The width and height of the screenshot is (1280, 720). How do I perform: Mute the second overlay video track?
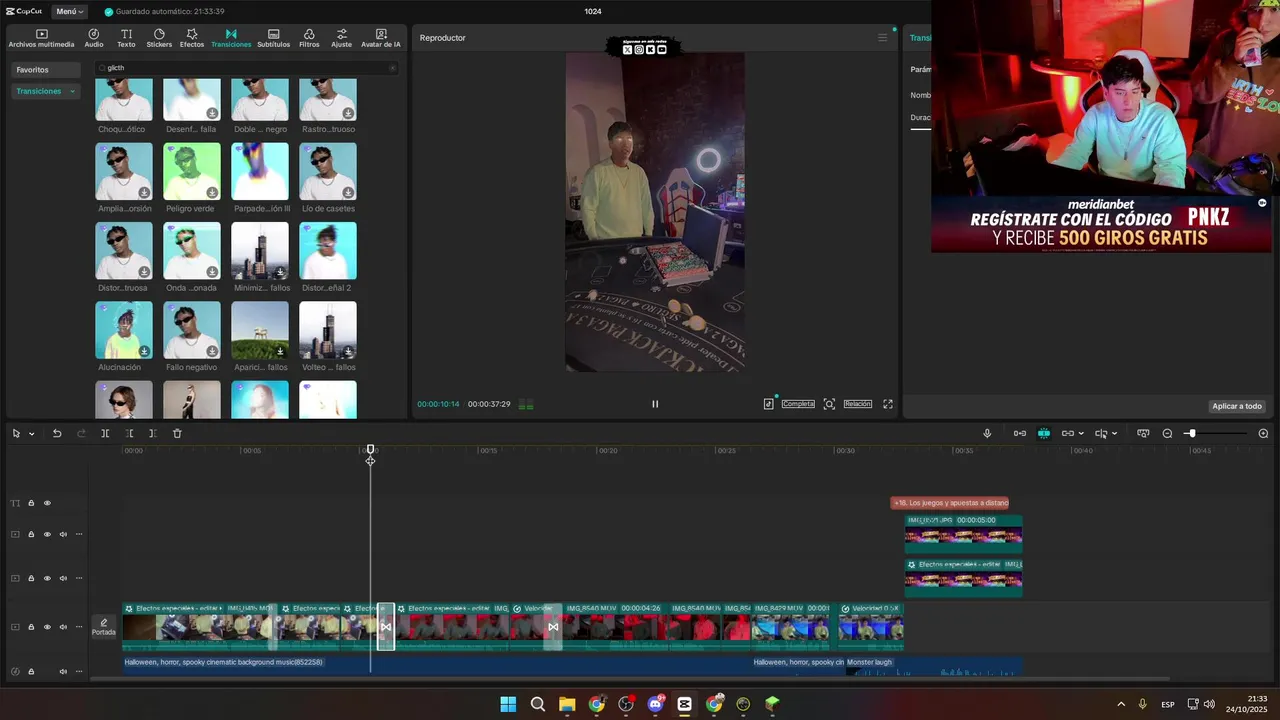tap(63, 578)
